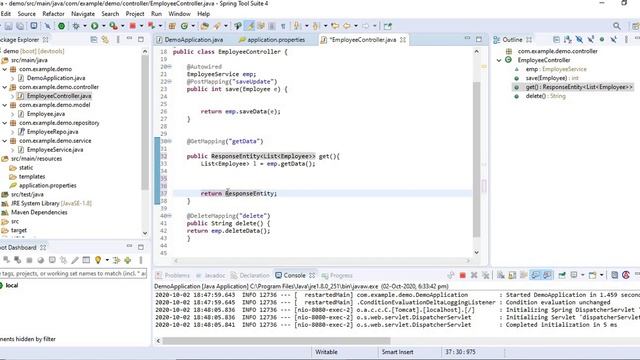
Task: Click the green Run button in toolbar
Action: pos(95,26)
